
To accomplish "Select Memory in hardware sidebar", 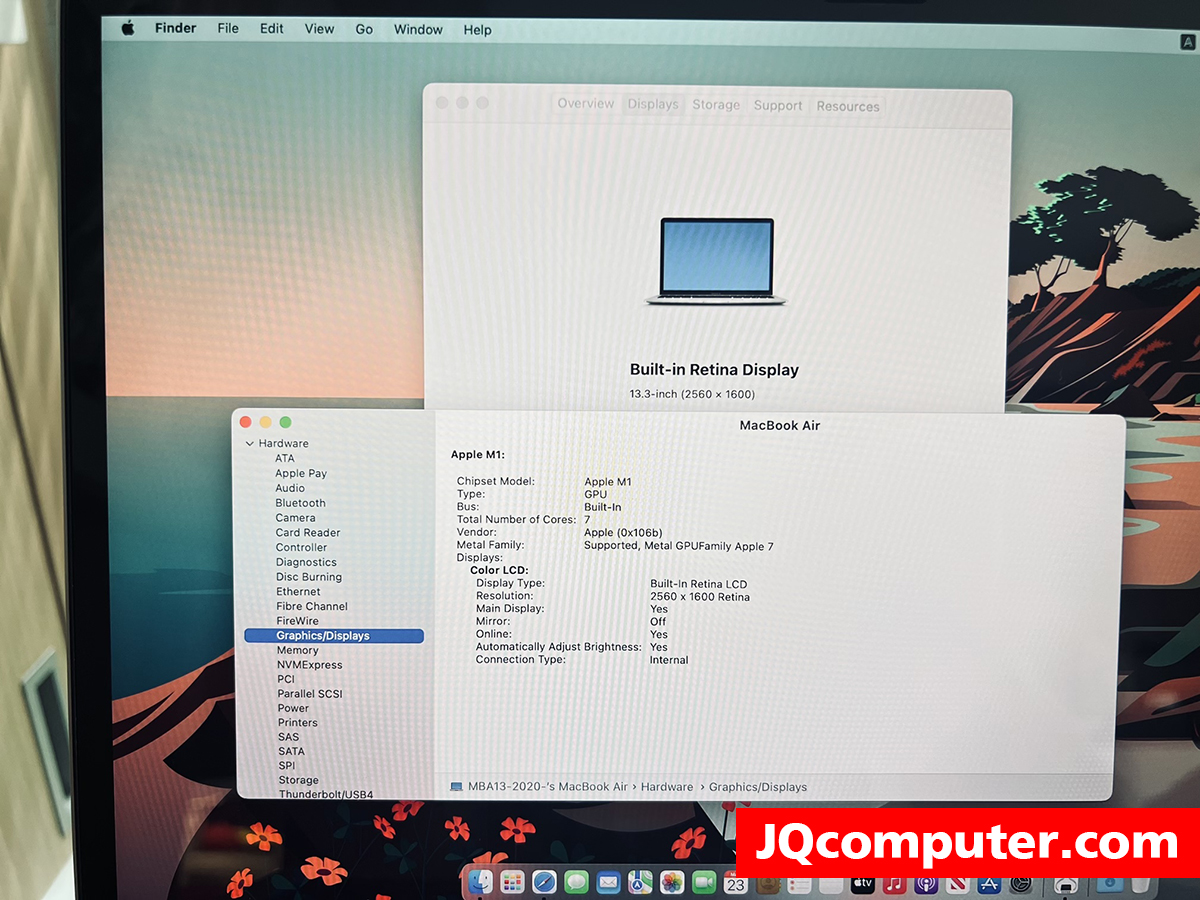I will coord(298,650).
